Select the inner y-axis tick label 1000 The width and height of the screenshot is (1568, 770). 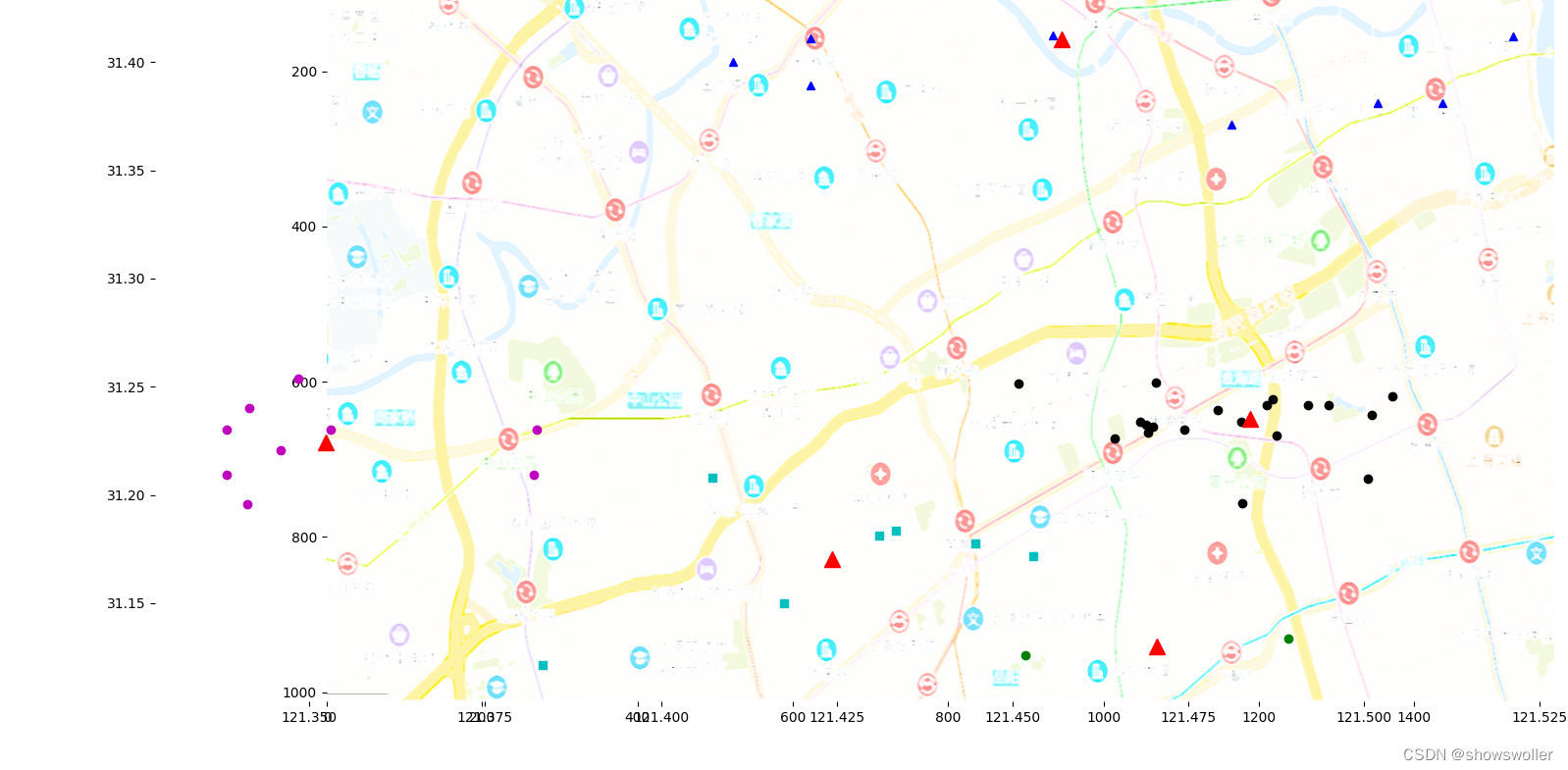coord(299,693)
